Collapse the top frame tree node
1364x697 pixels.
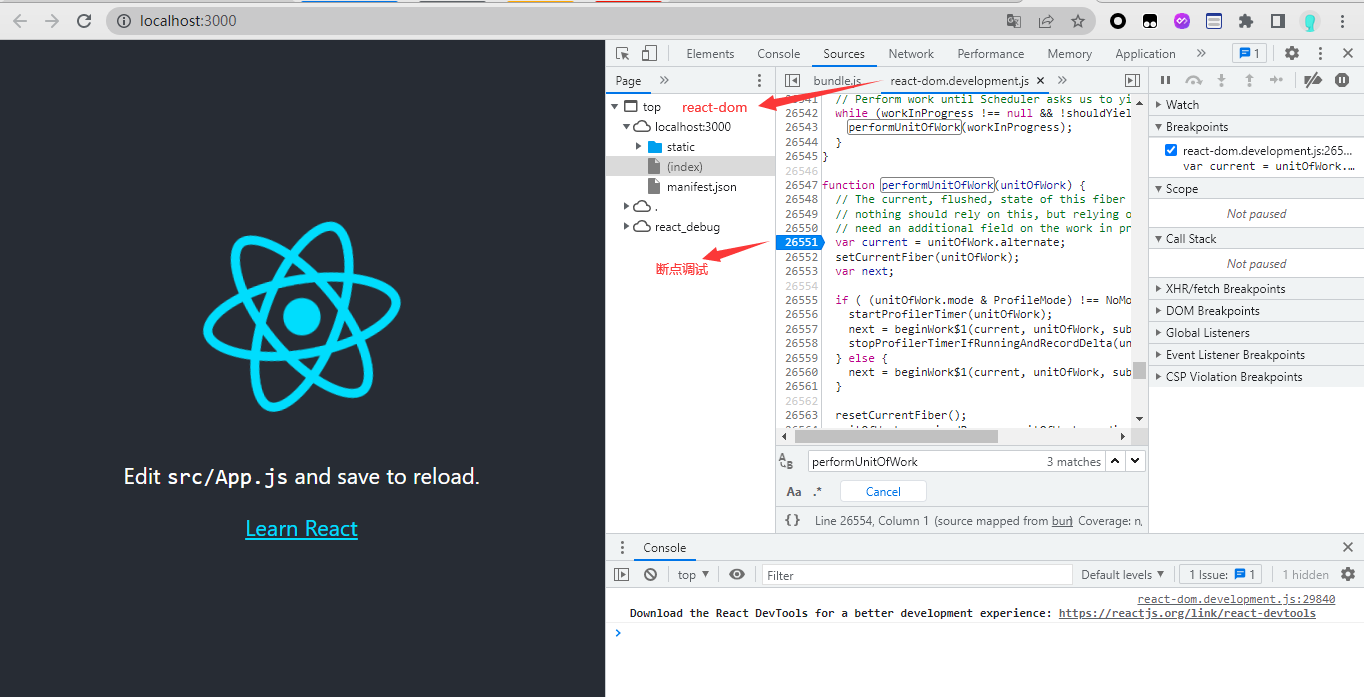614,107
